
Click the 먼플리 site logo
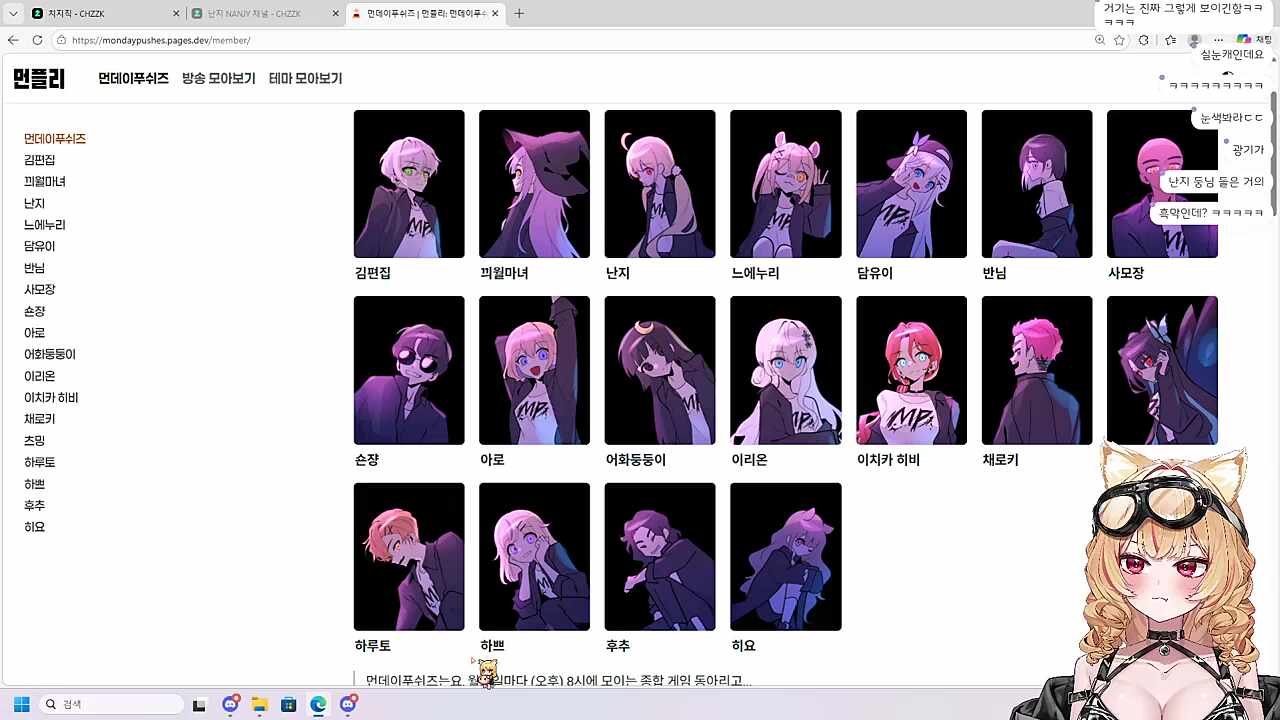click(x=39, y=79)
